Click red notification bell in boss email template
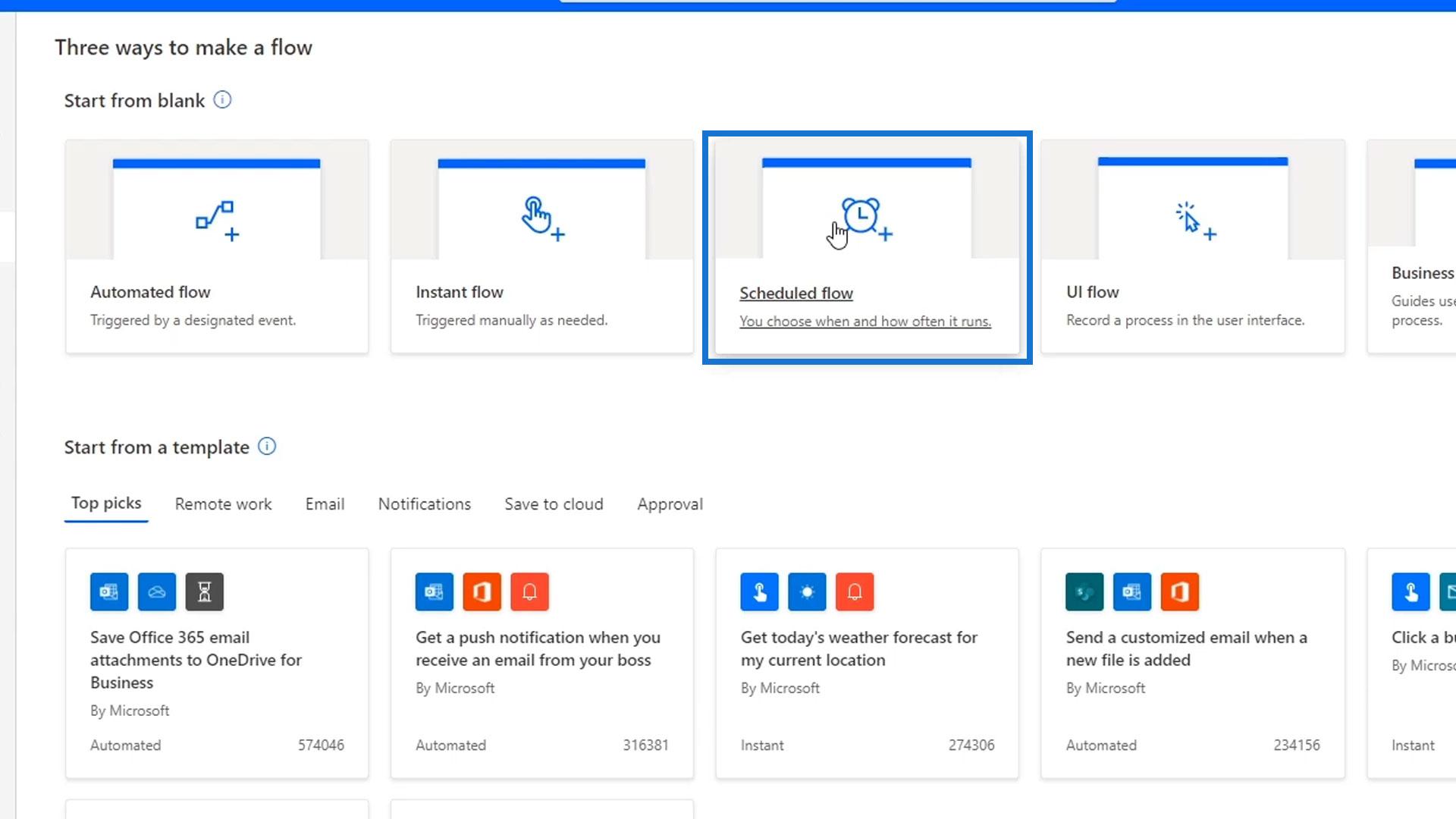 click(x=529, y=591)
